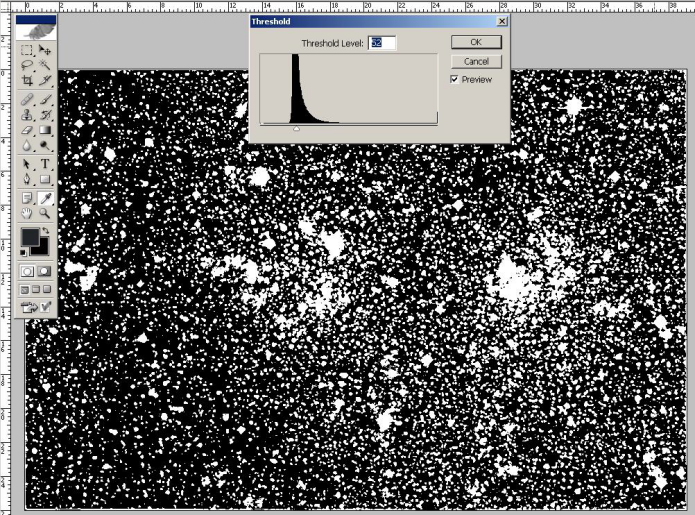Select the Path Selection arrow tool

27,164
